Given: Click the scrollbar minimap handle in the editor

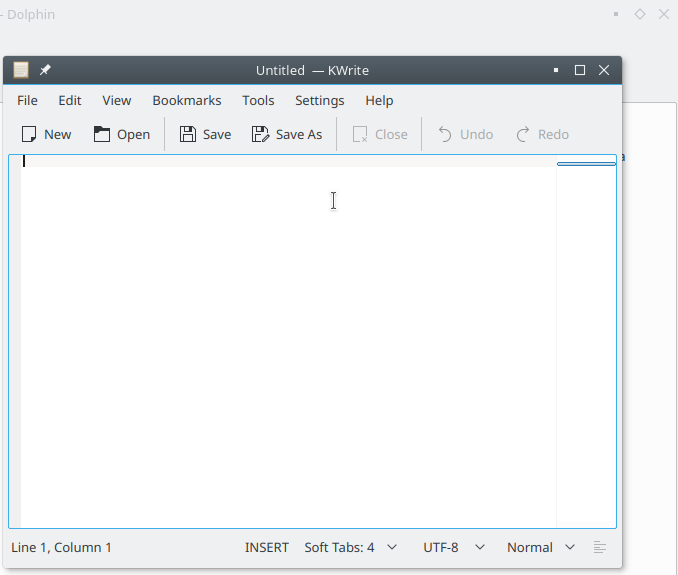Looking at the screenshot, I should coord(586,164).
